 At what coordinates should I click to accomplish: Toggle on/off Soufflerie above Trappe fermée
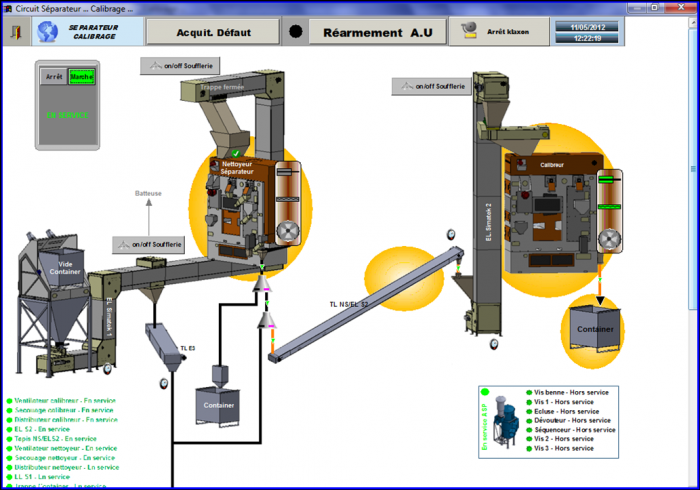(180, 66)
